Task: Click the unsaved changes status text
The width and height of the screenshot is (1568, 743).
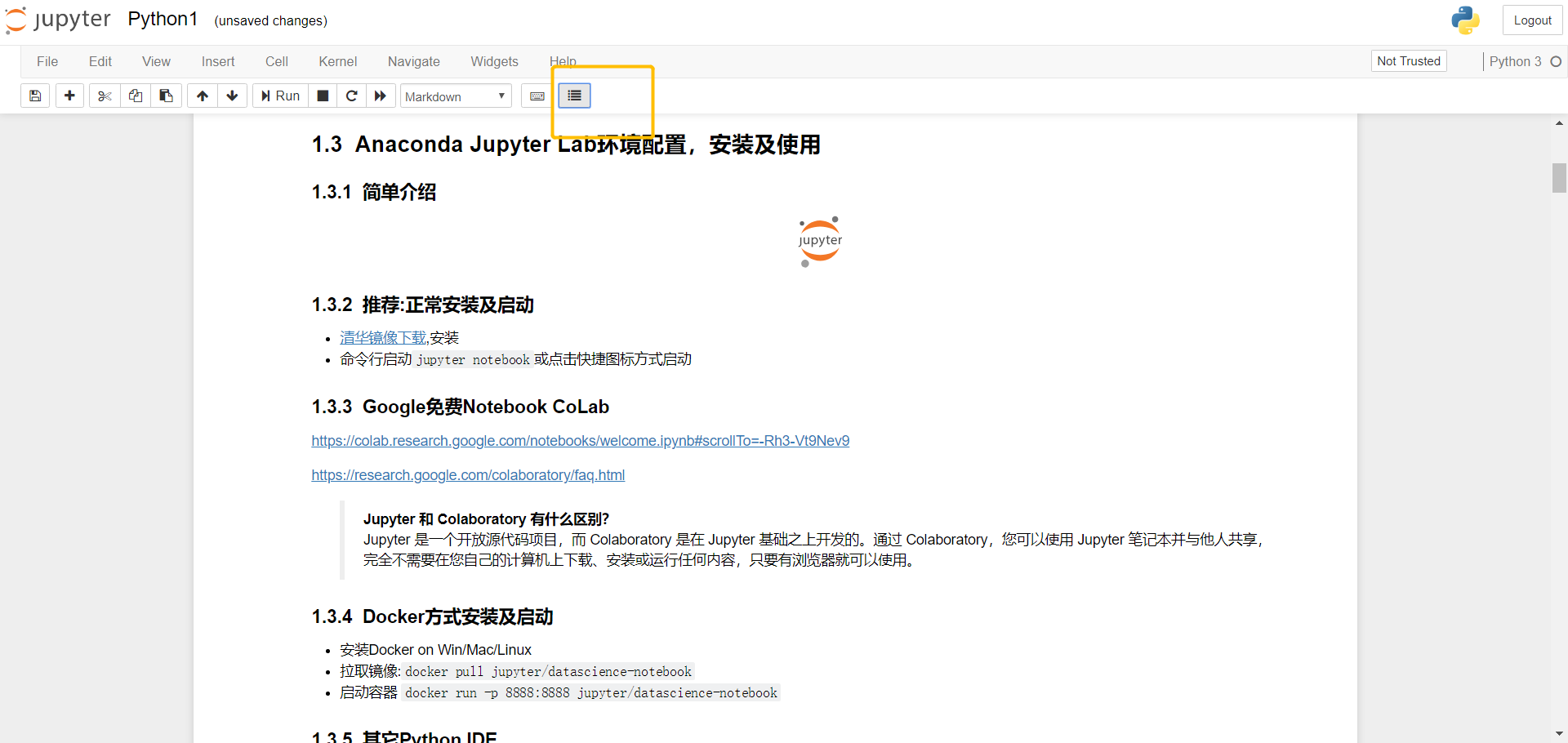Action: (x=270, y=20)
